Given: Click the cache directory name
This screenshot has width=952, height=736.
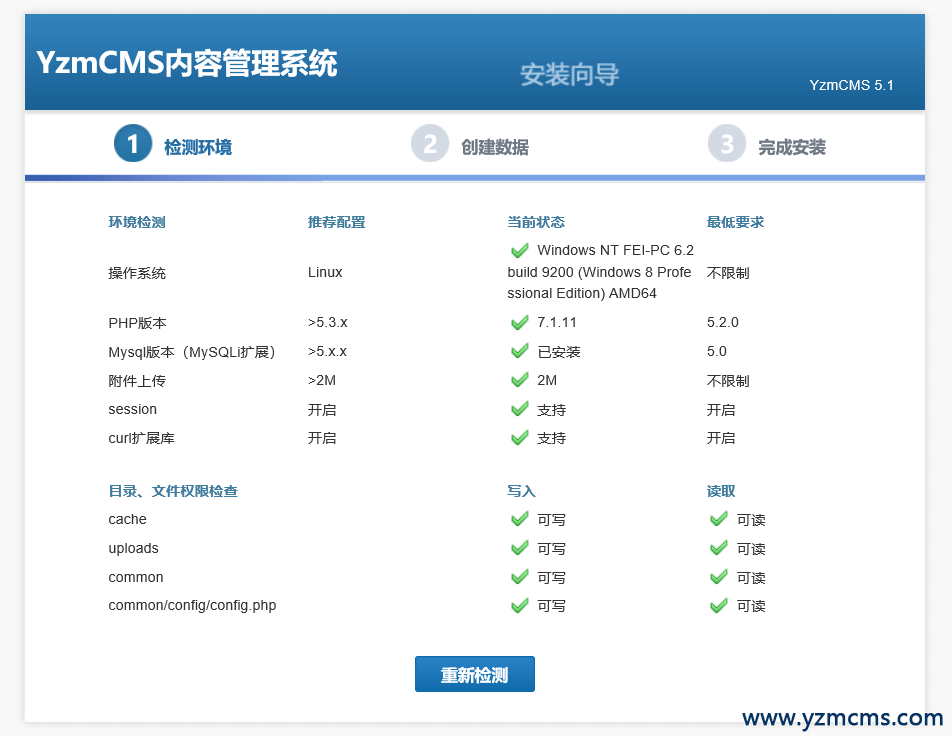Looking at the screenshot, I should click(127, 519).
